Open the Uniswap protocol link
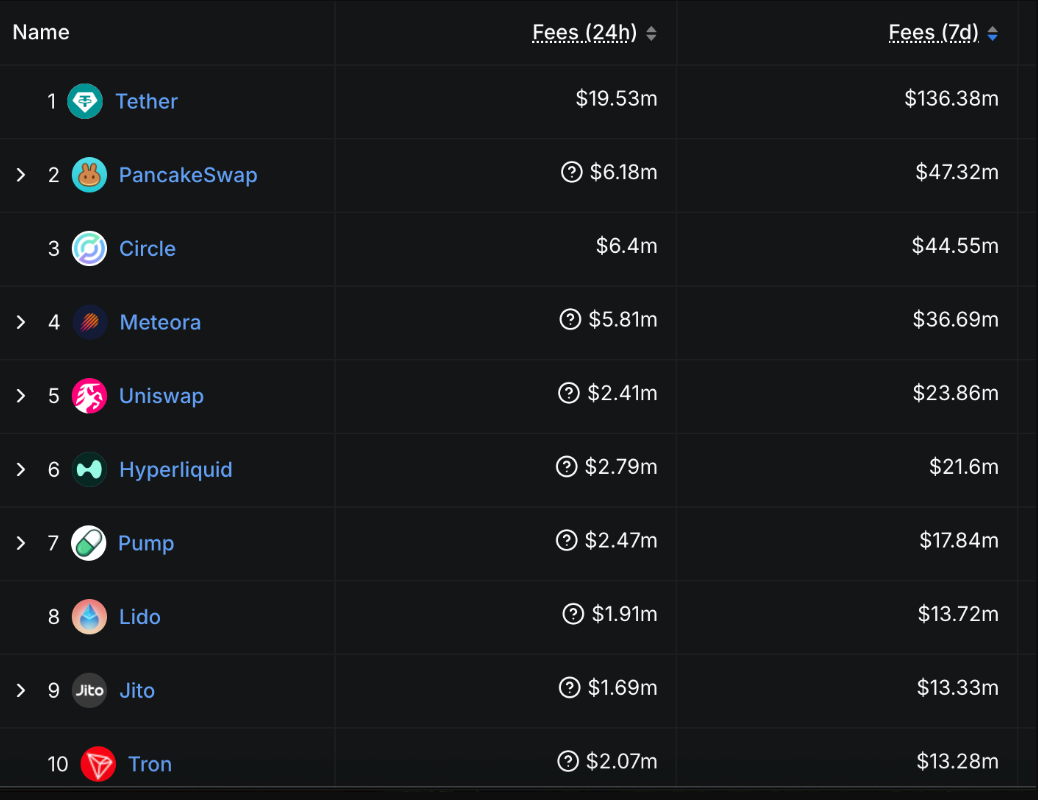Image resolution: width=1038 pixels, height=800 pixels. click(x=161, y=396)
